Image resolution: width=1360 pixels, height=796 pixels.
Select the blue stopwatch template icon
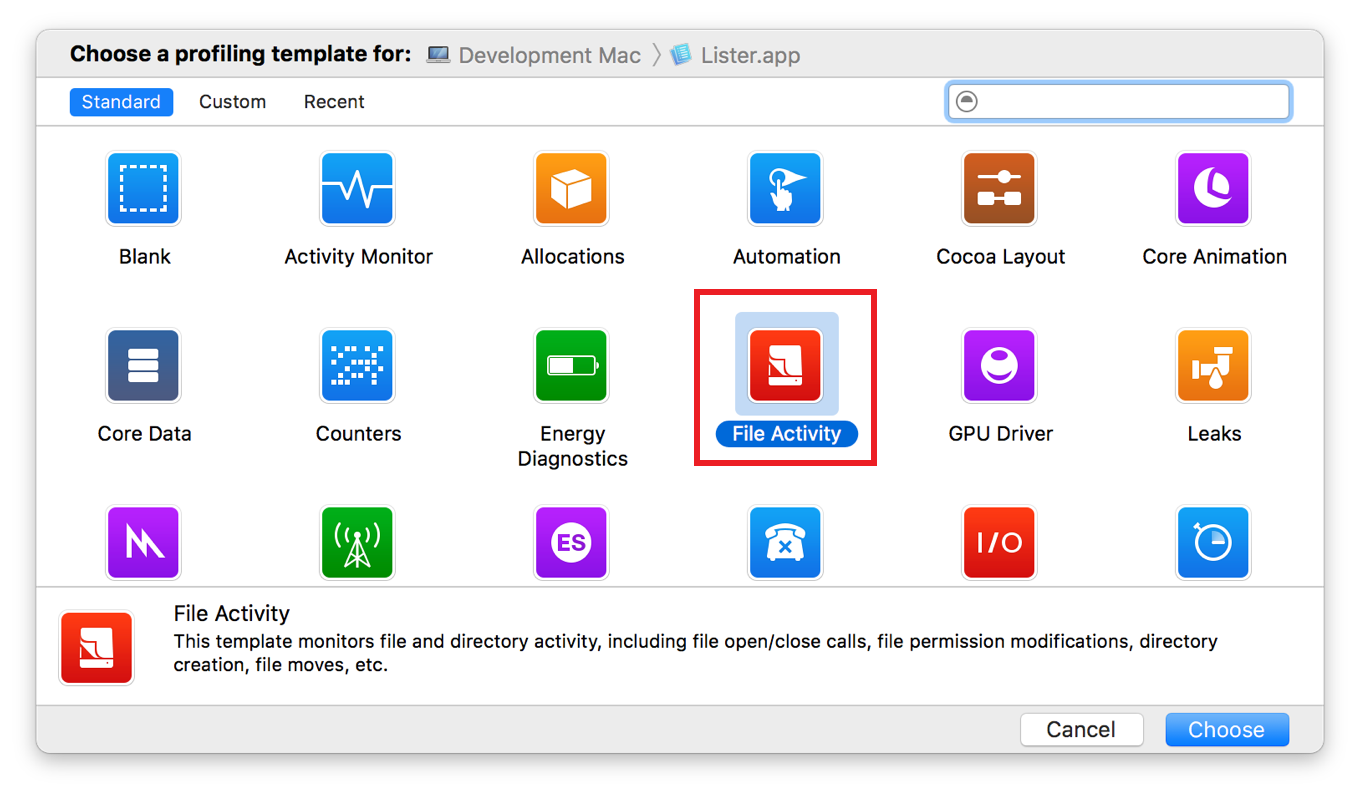(x=1213, y=543)
